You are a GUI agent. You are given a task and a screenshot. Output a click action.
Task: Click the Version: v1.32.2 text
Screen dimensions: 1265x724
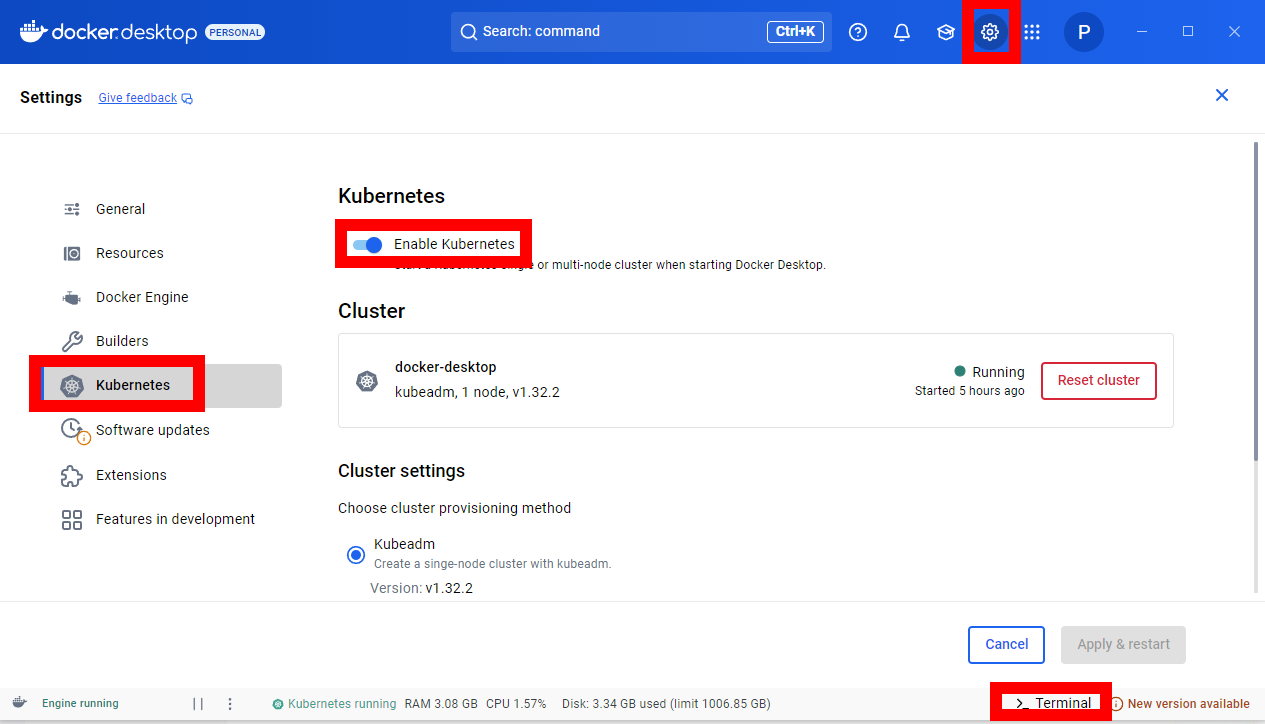(421, 588)
